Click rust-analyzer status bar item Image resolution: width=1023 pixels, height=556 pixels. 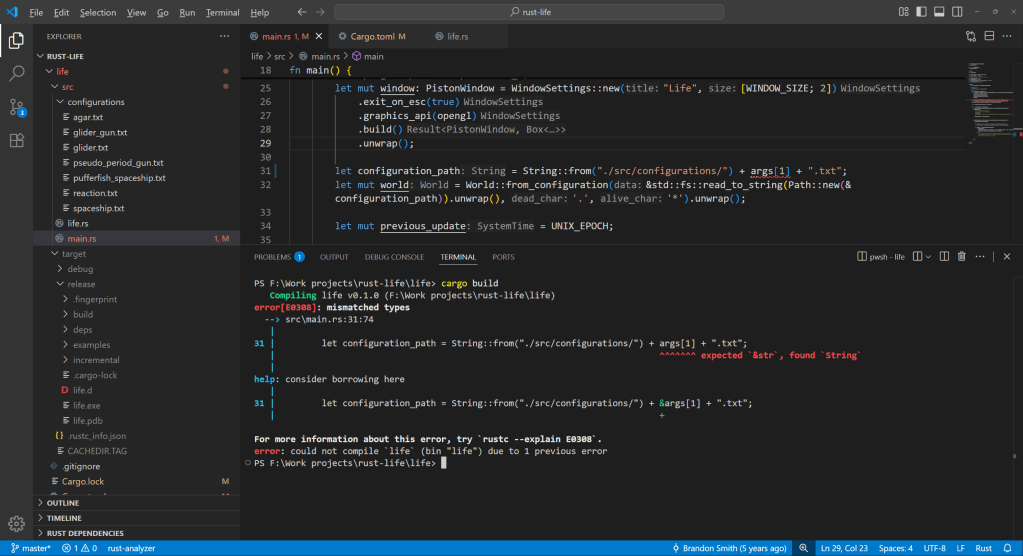(x=131, y=548)
